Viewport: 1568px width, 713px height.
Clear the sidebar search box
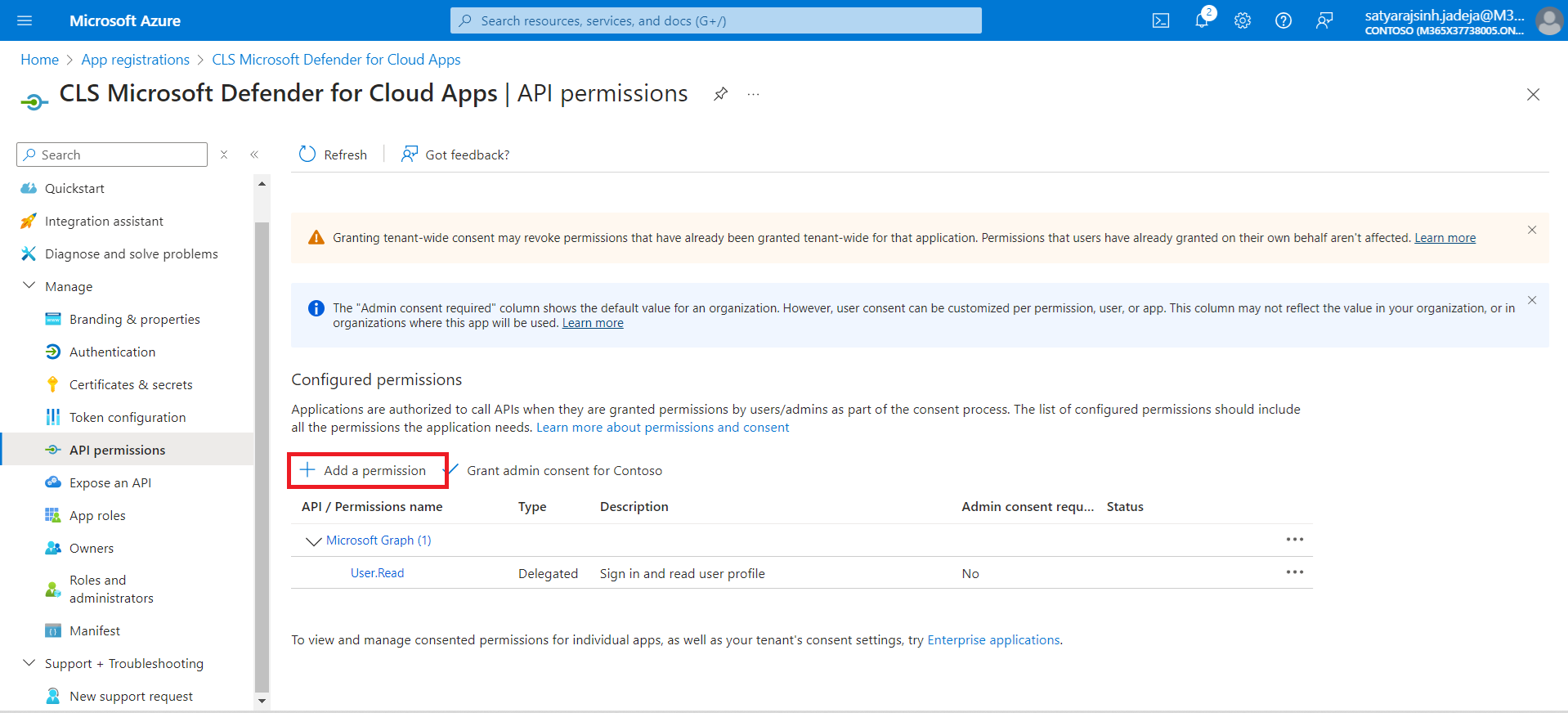point(224,155)
